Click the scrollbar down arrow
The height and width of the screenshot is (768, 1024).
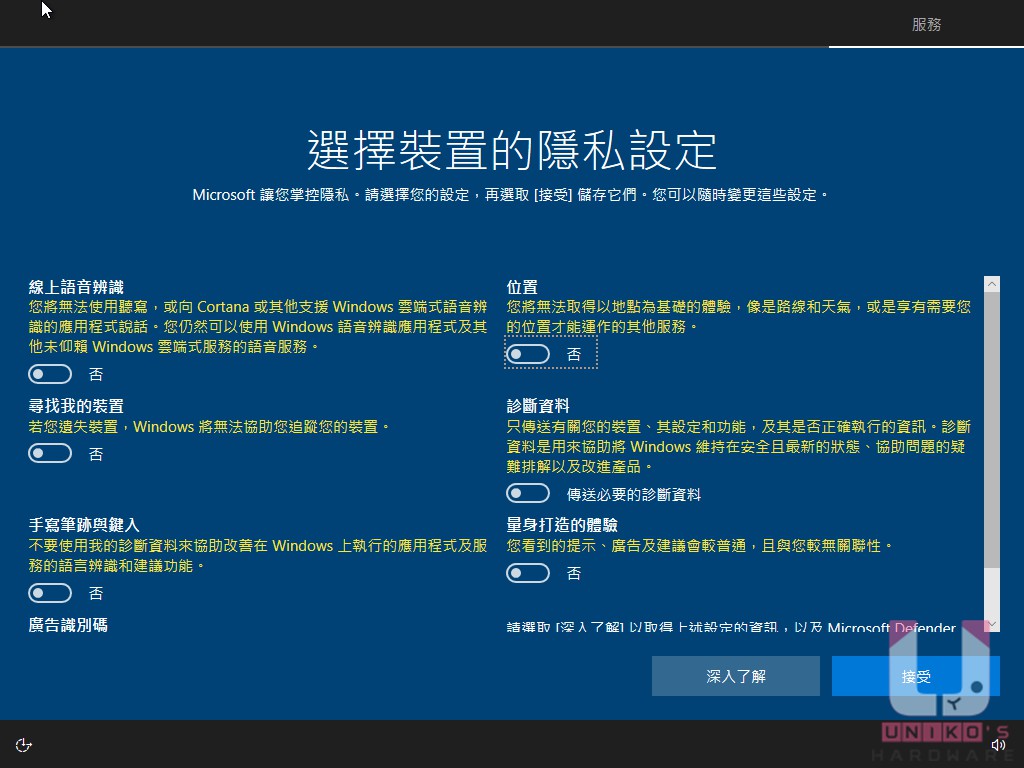tap(991, 624)
